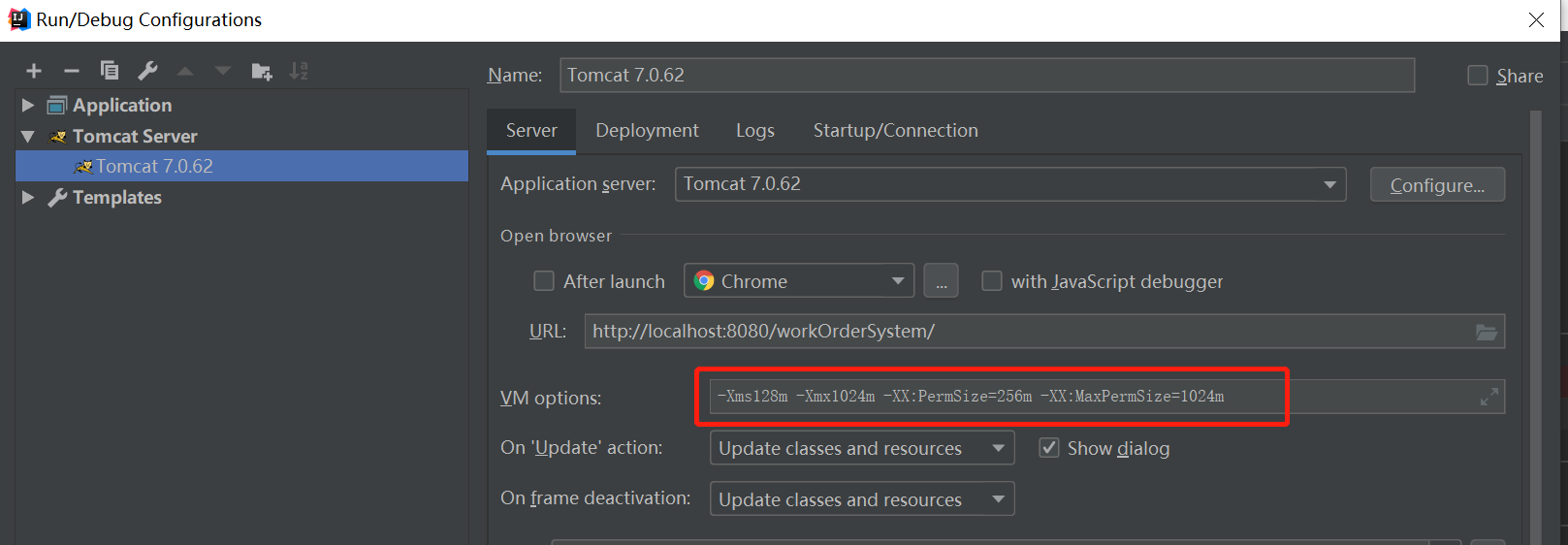The height and width of the screenshot is (545, 1568).
Task: Move configuration down arrow
Action: [x=223, y=71]
